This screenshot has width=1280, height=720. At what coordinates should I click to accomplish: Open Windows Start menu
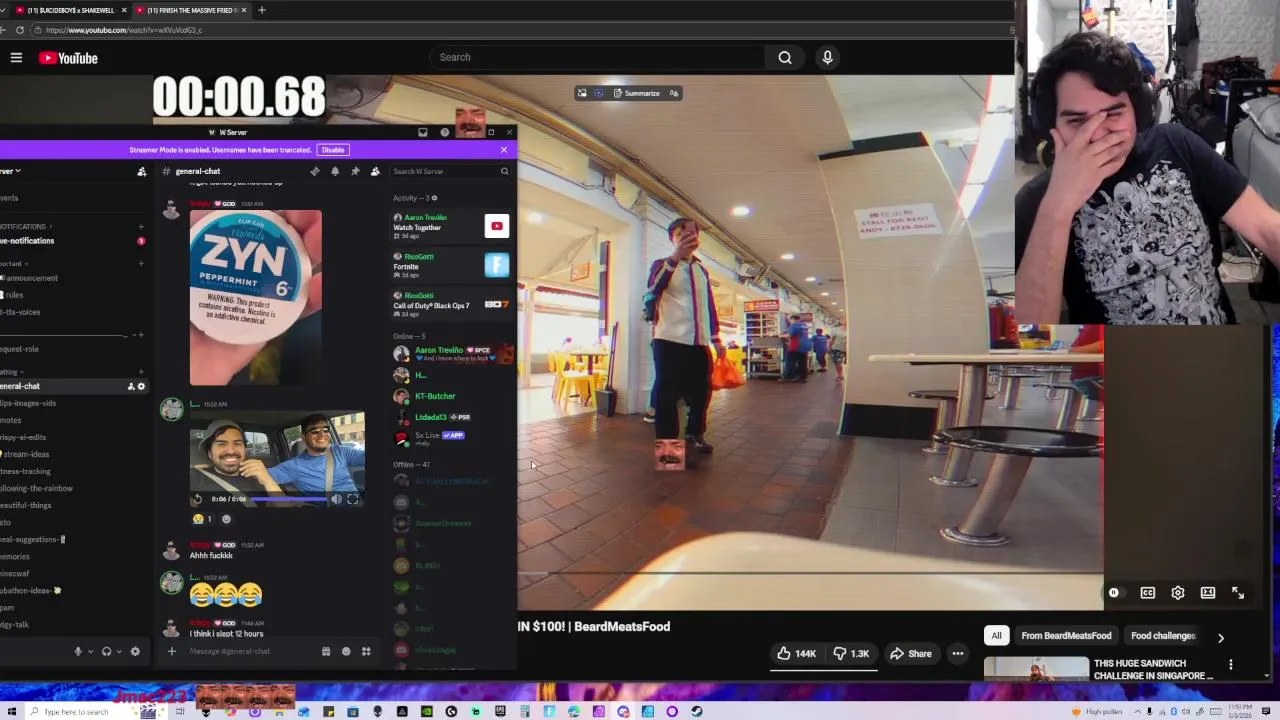pyautogui.click(x=11, y=711)
